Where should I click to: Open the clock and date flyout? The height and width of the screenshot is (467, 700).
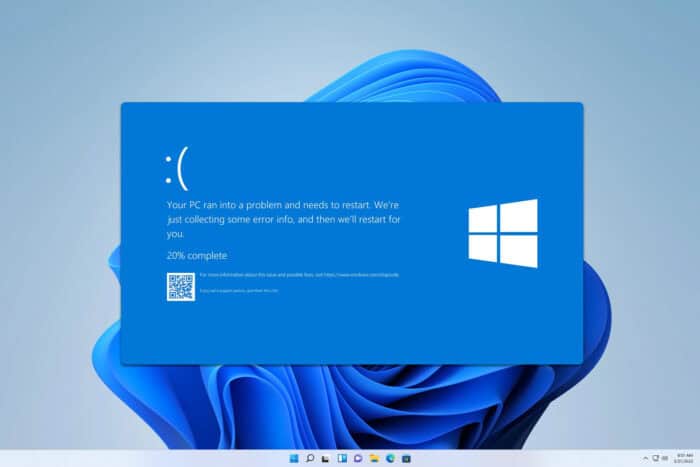click(685, 458)
